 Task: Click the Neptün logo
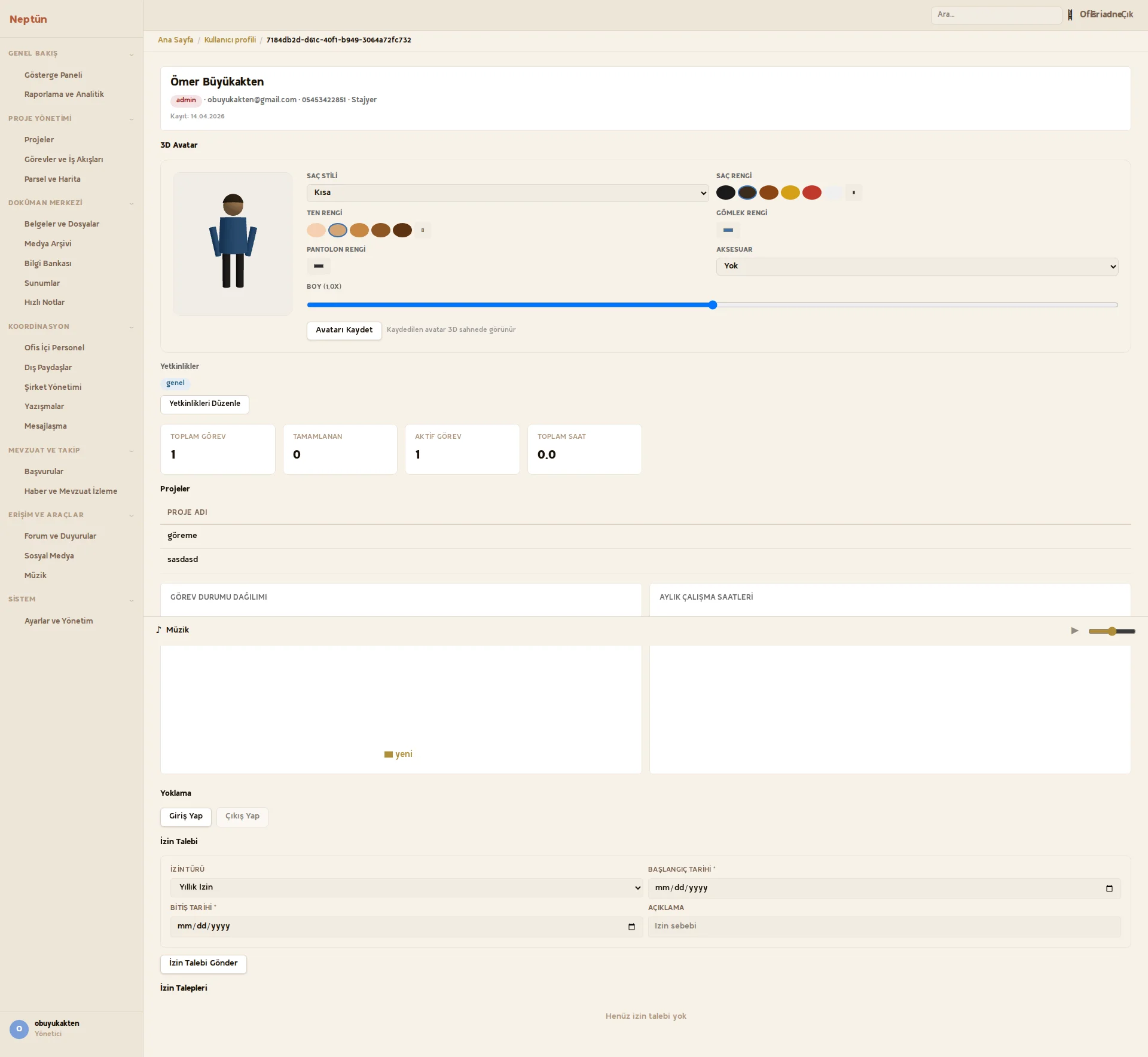click(28, 19)
